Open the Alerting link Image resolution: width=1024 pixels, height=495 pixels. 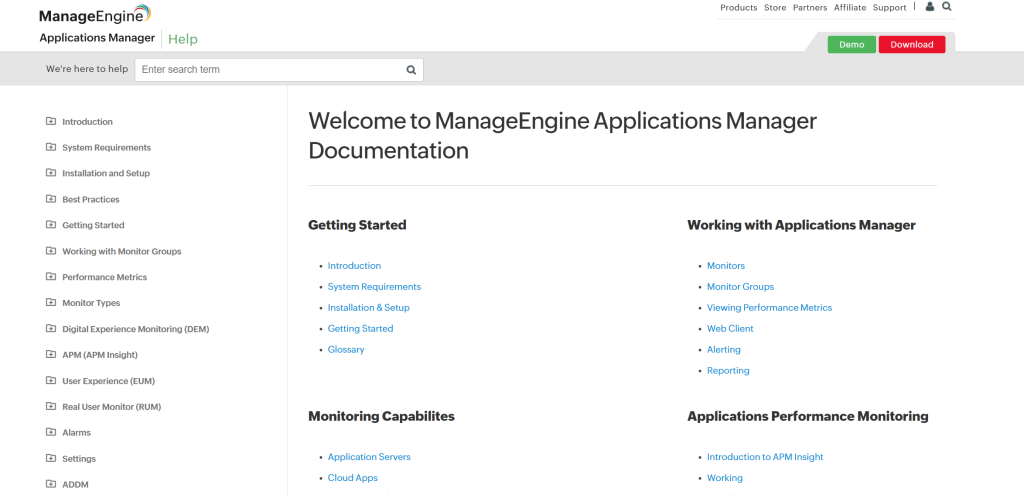click(x=724, y=349)
